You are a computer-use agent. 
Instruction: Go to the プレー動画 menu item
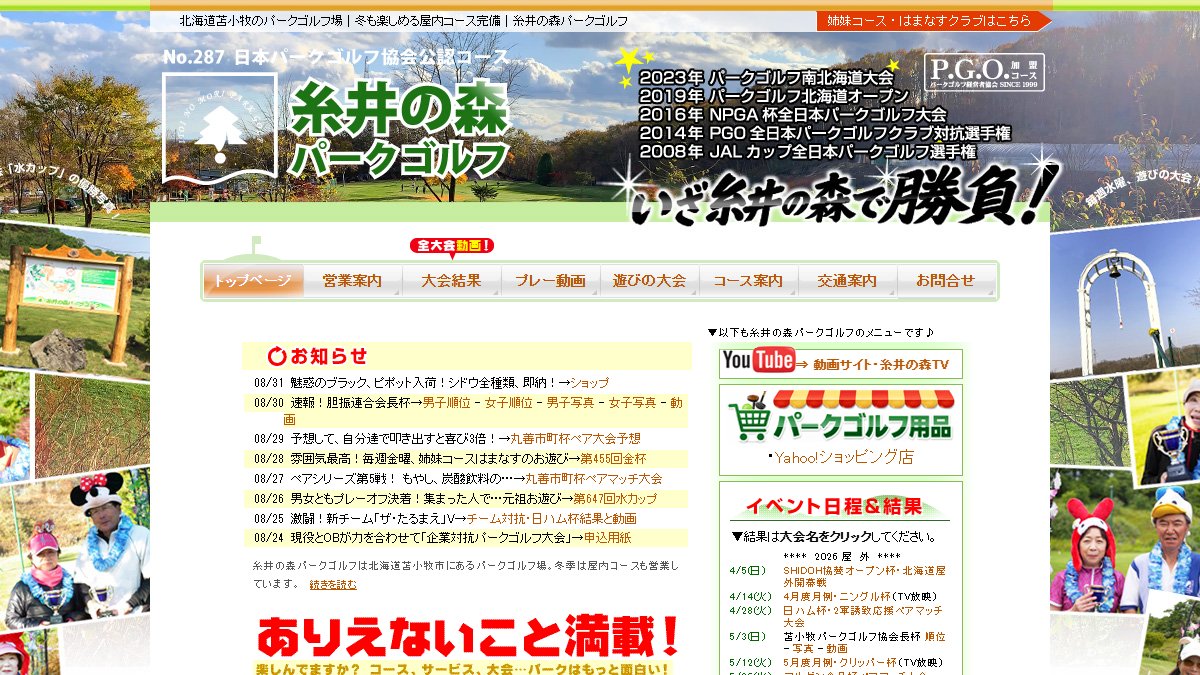click(550, 281)
